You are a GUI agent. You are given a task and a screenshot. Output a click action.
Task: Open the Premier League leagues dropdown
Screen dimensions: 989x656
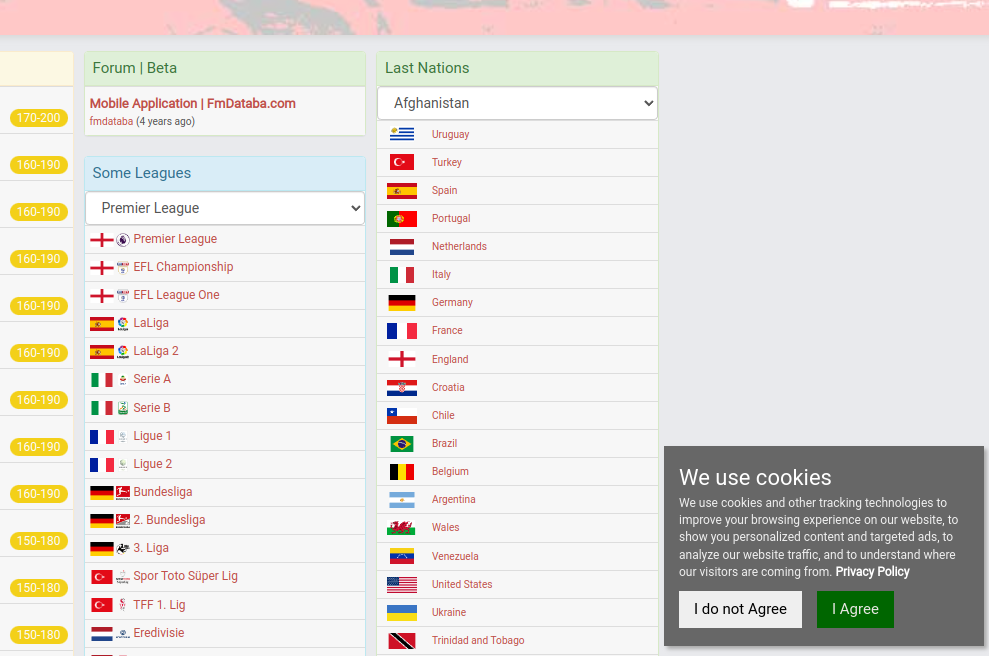[x=225, y=208]
